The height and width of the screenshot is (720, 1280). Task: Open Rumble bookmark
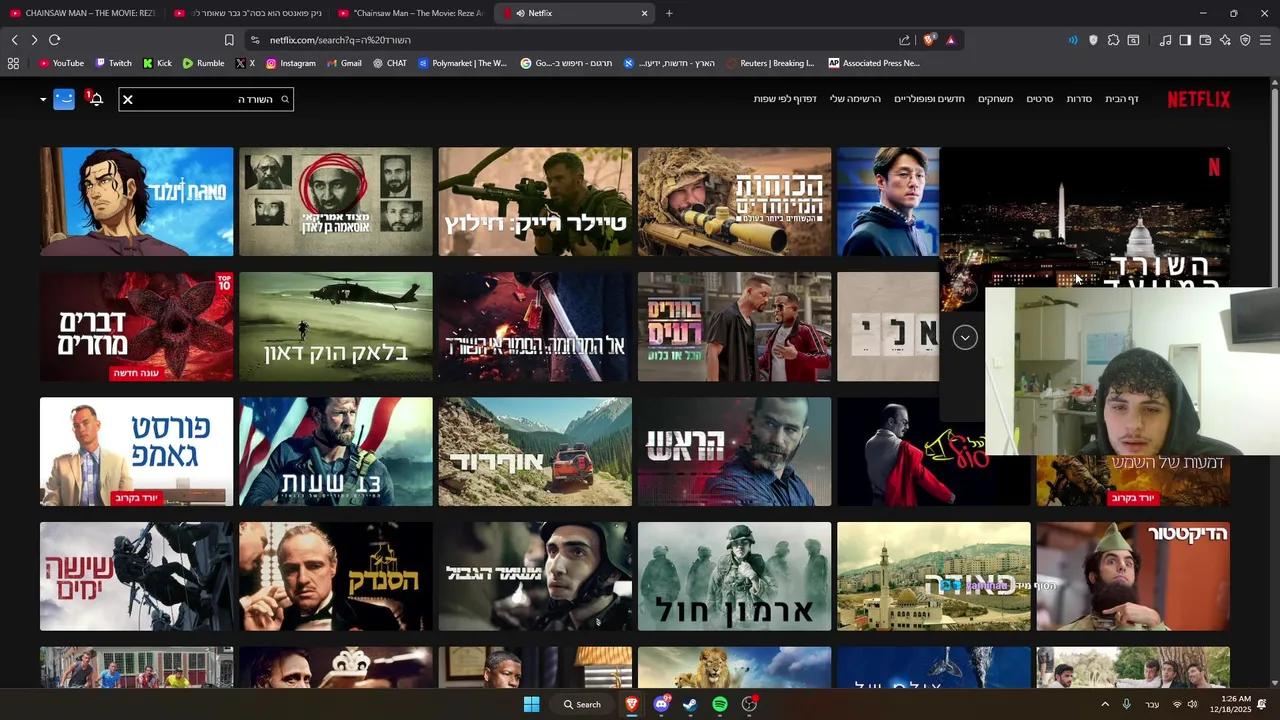pos(203,63)
